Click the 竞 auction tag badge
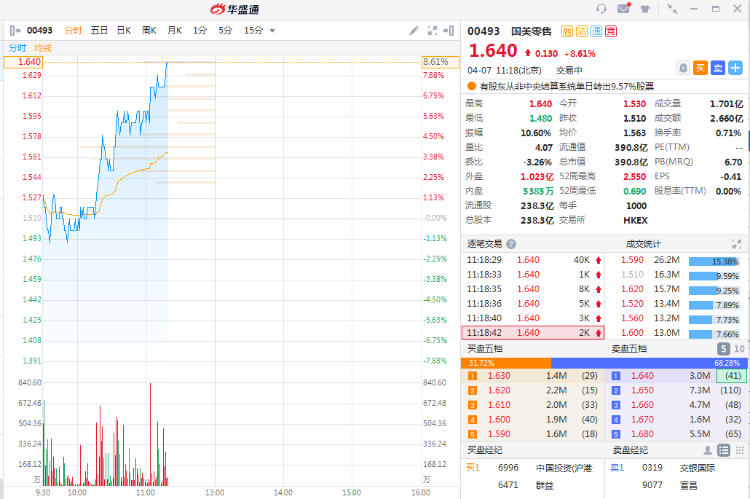 611,32
